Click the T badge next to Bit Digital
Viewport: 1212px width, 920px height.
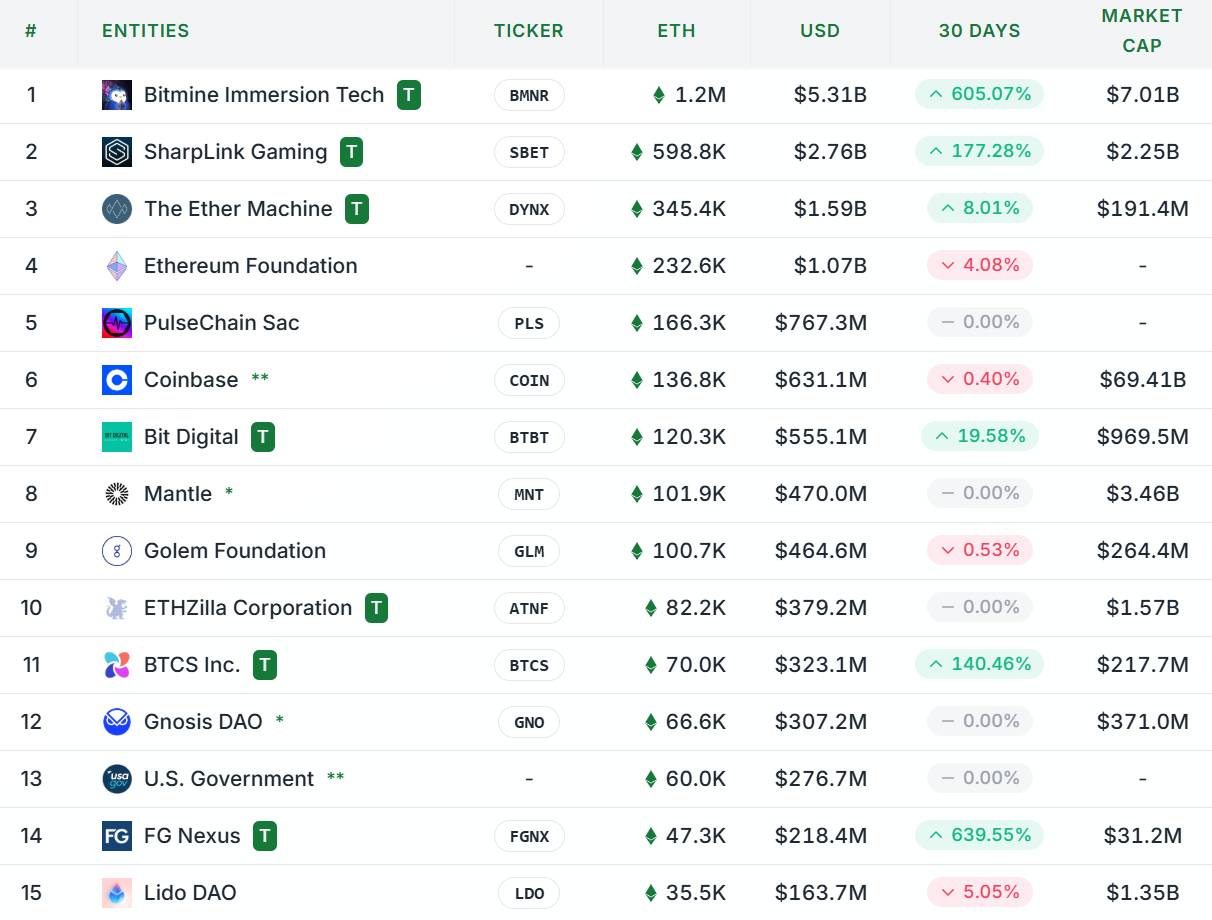pos(263,437)
